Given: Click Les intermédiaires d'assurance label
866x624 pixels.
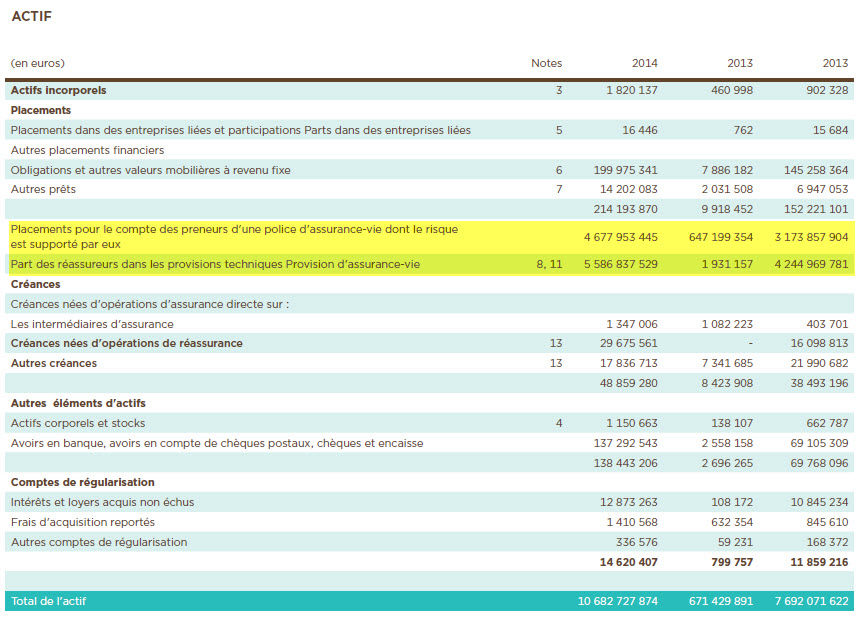Looking at the screenshot, I should coord(92,324).
